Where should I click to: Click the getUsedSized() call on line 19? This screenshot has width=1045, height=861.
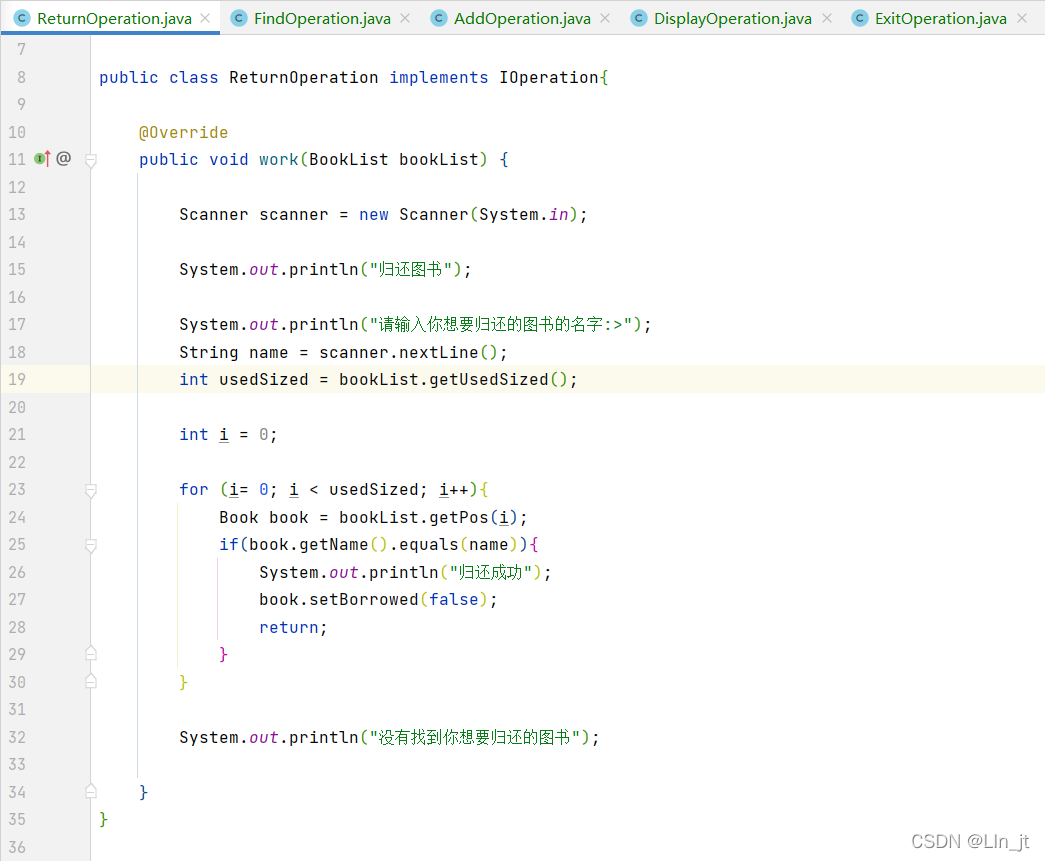(x=498, y=379)
